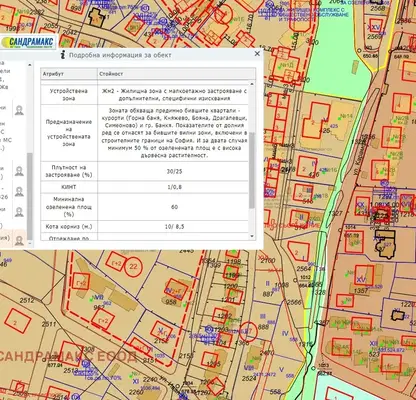This screenshot has height=400, width=416.
Task: Click the left list's scroll down arrow
Action: coord(30,243)
